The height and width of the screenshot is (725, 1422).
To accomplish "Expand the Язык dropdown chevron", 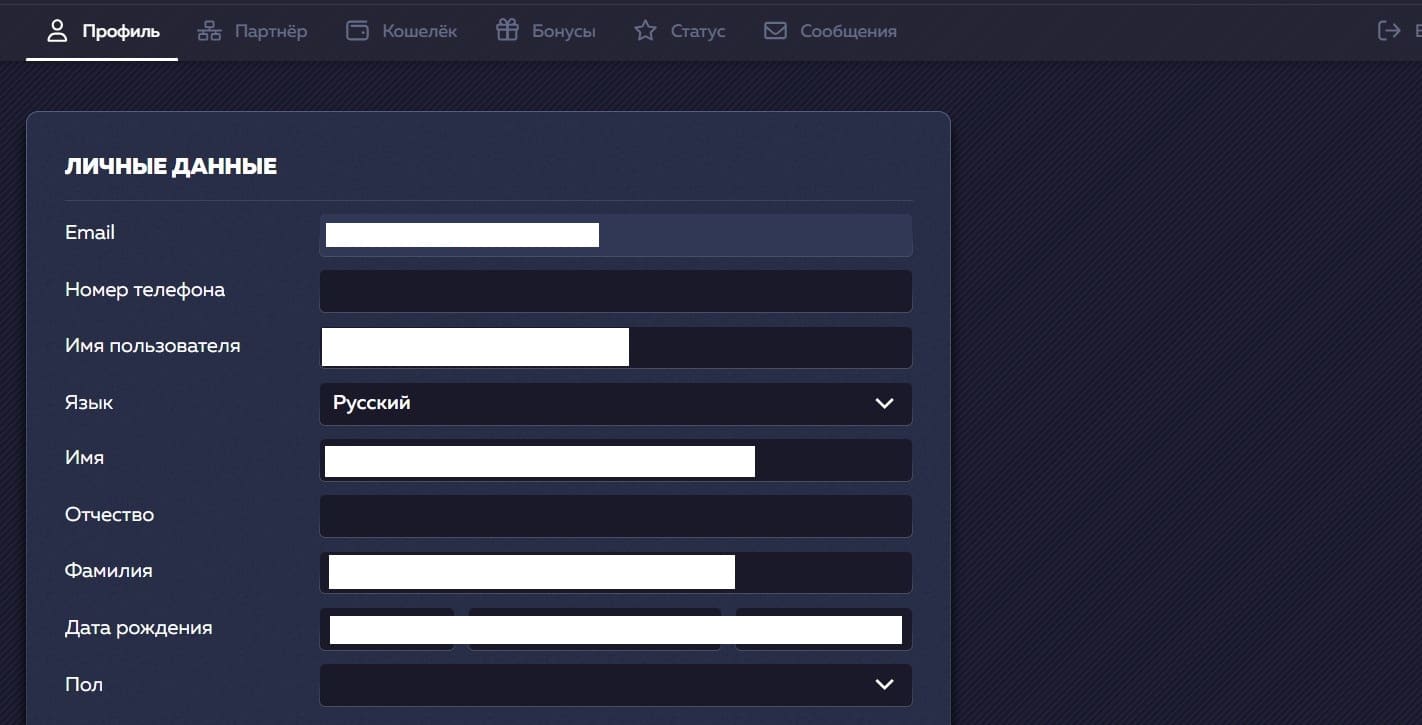I will [x=884, y=404].
